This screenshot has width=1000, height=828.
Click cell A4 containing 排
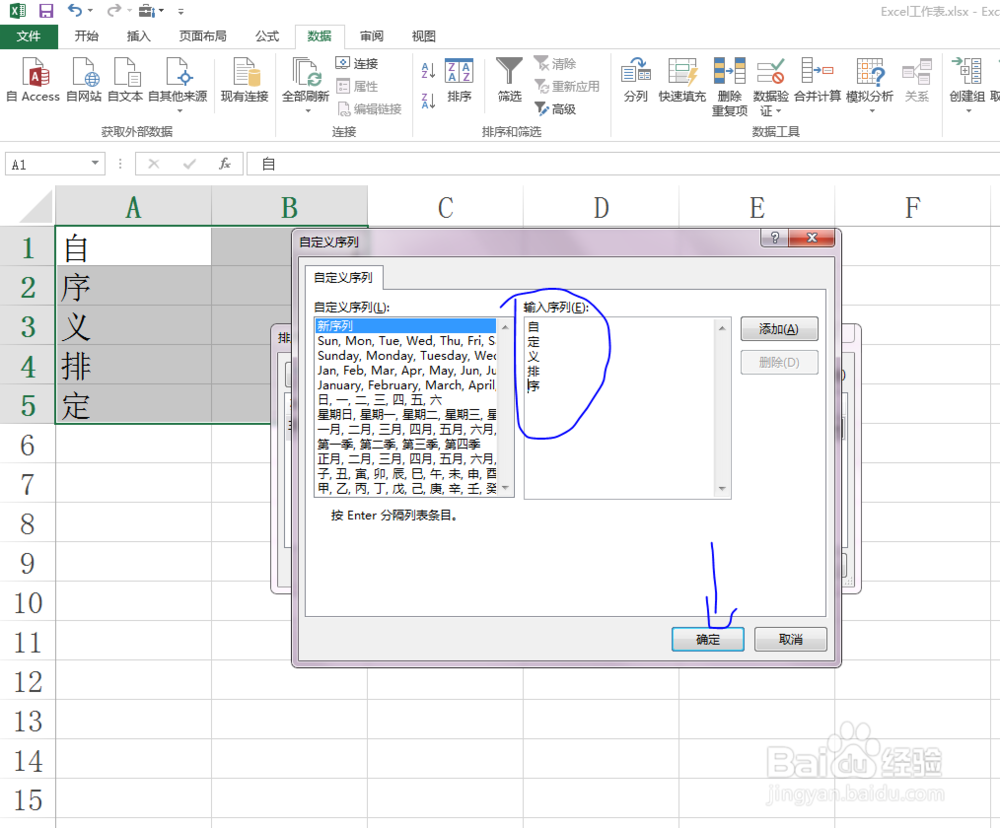[133, 366]
